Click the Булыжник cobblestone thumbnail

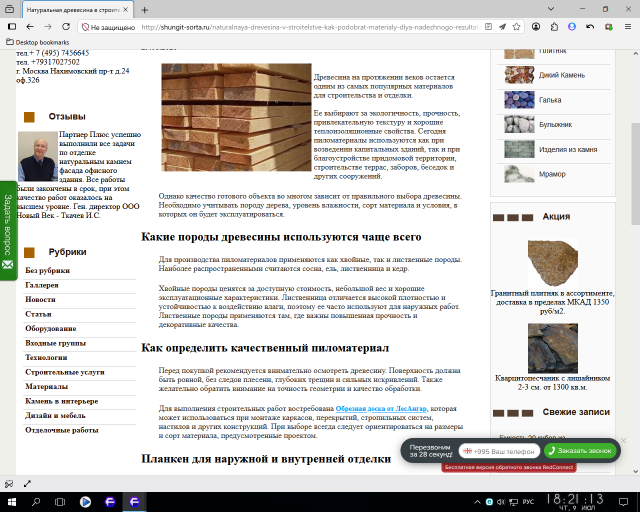click(x=519, y=125)
